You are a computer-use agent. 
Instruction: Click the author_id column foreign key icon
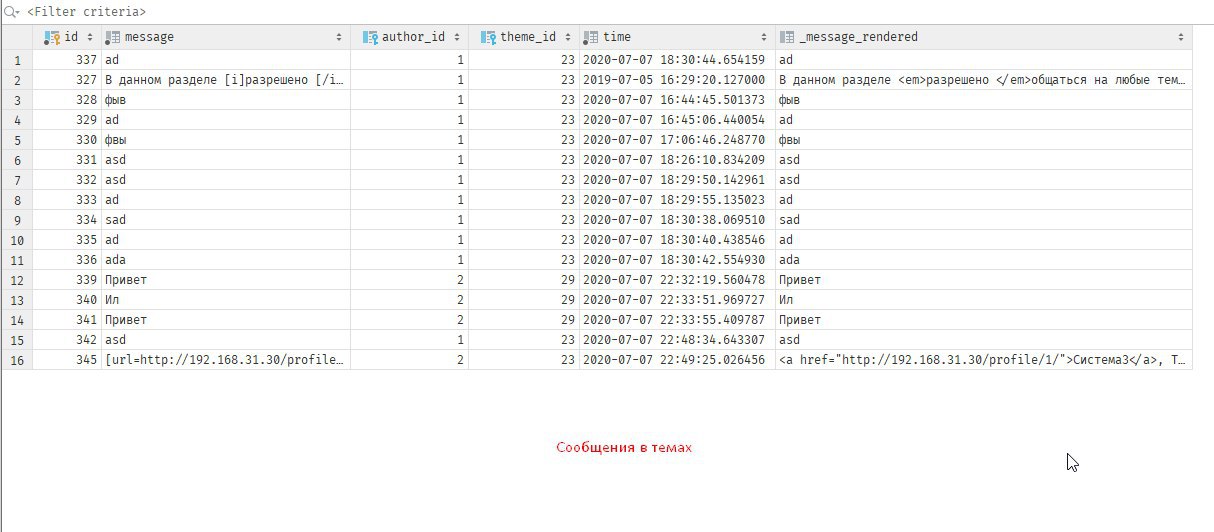369,37
